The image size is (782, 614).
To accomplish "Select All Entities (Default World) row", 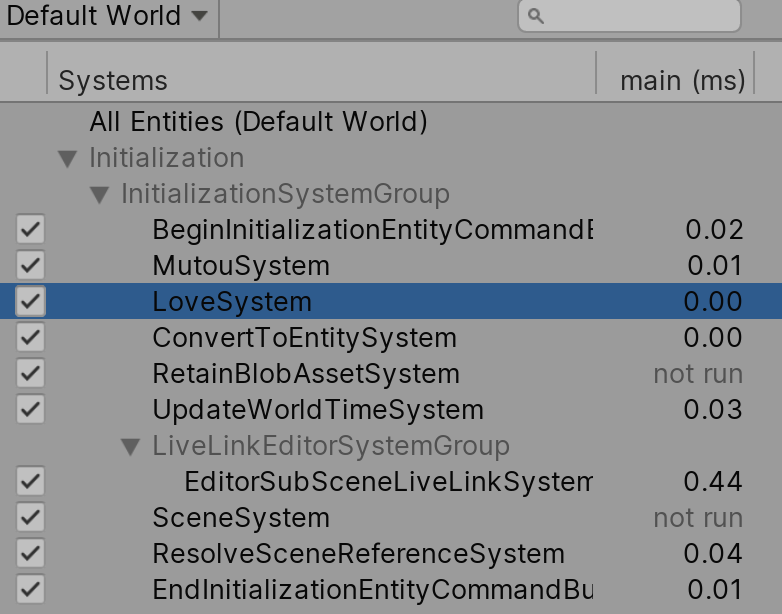I will (391, 122).
